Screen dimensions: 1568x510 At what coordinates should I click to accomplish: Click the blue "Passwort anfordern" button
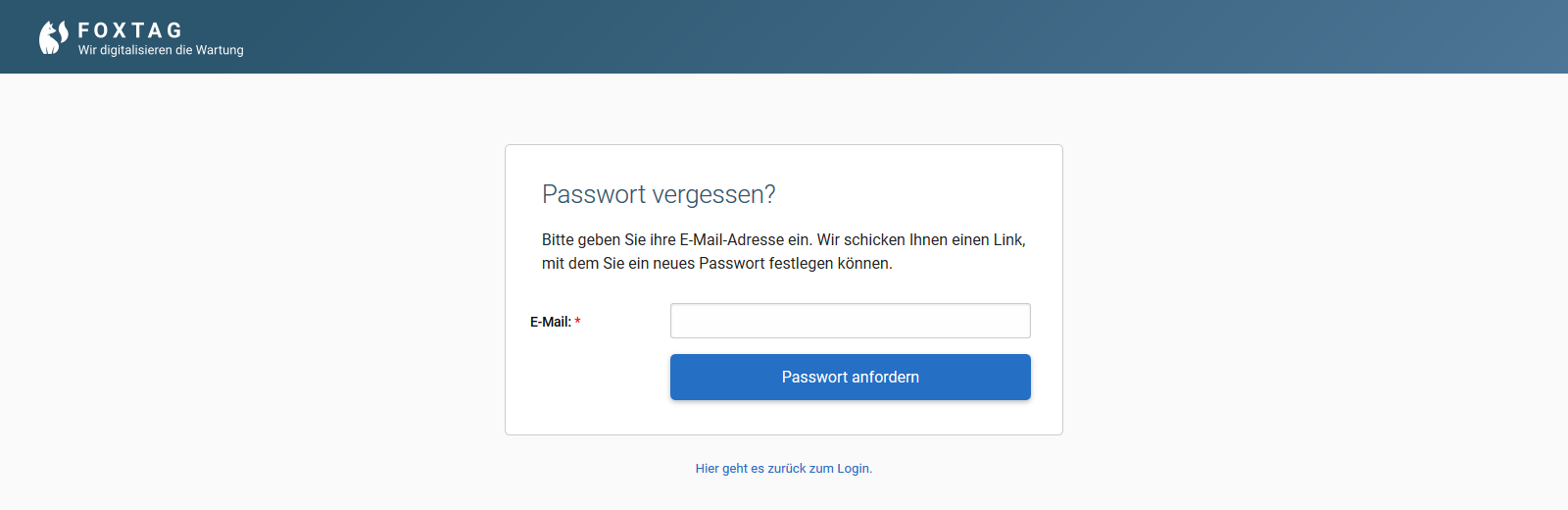(851, 377)
